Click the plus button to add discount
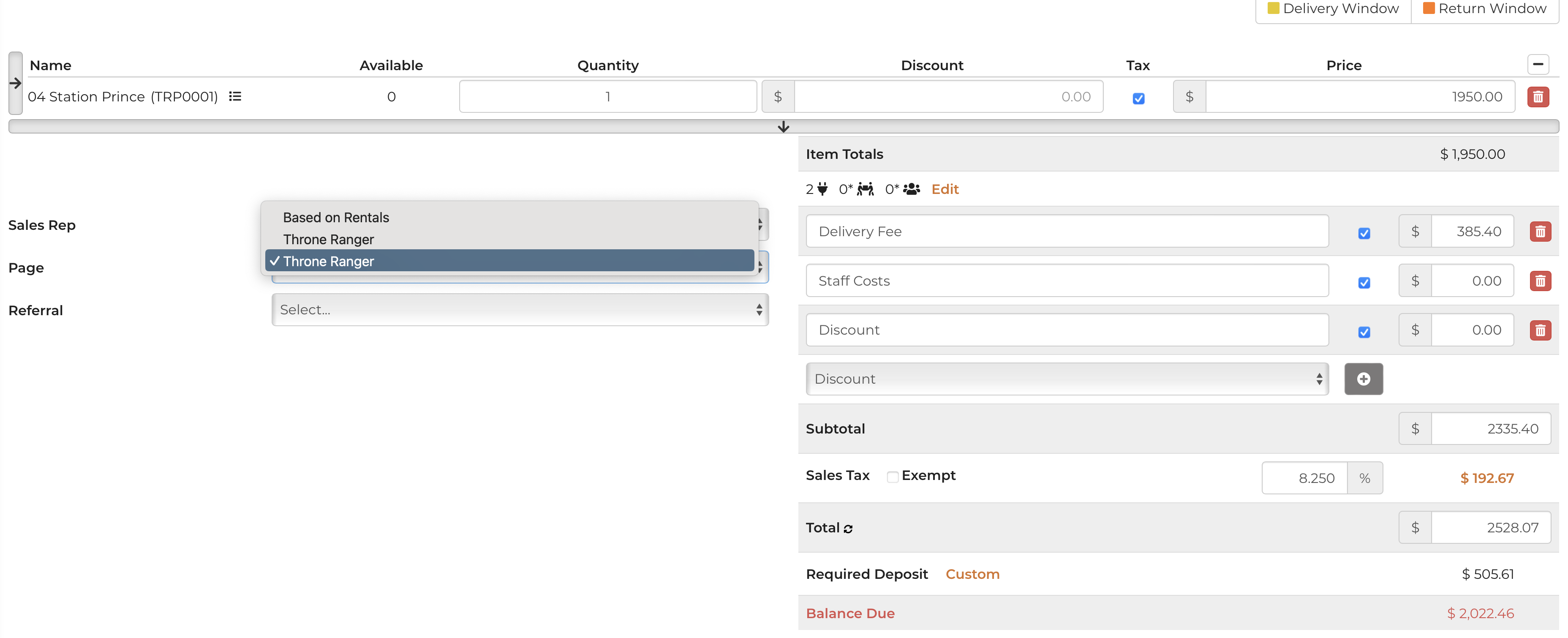Viewport: 1568px width, 638px height. [x=1363, y=379]
